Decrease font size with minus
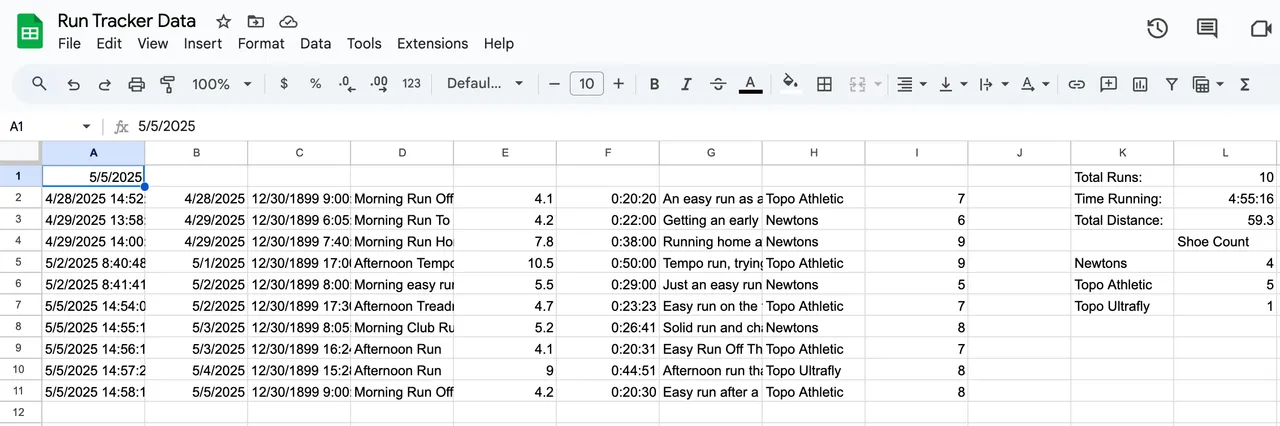The width and height of the screenshot is (1280, 426). (554, 84)
